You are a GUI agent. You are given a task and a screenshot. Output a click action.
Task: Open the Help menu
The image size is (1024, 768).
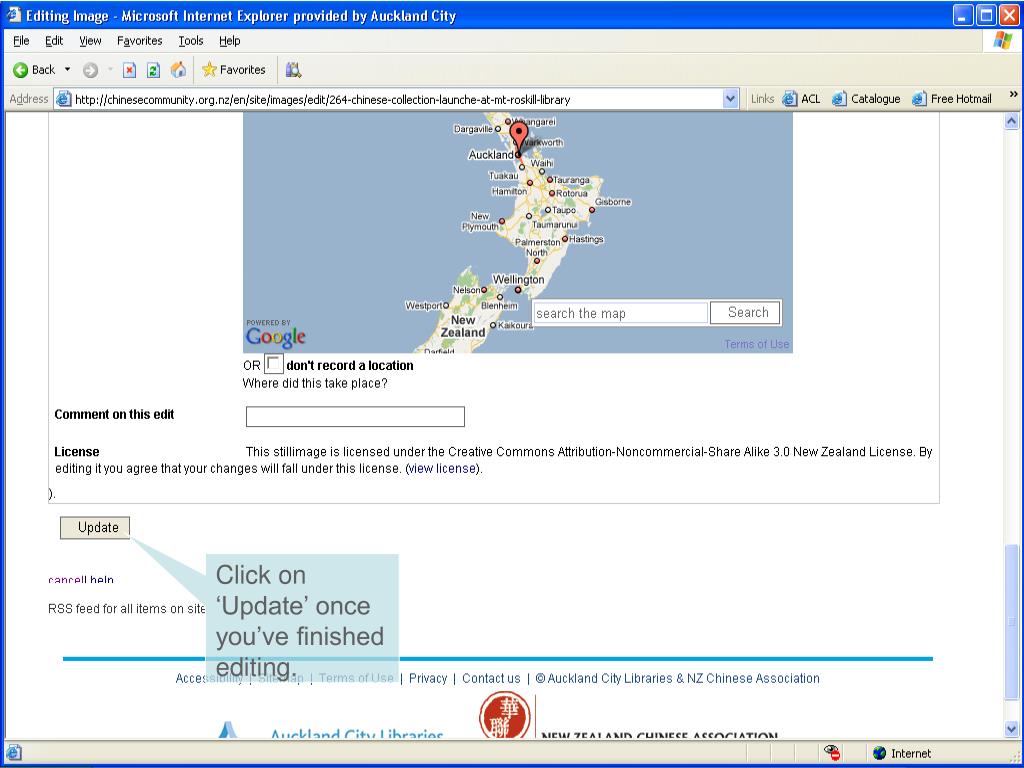pos(229,40)
